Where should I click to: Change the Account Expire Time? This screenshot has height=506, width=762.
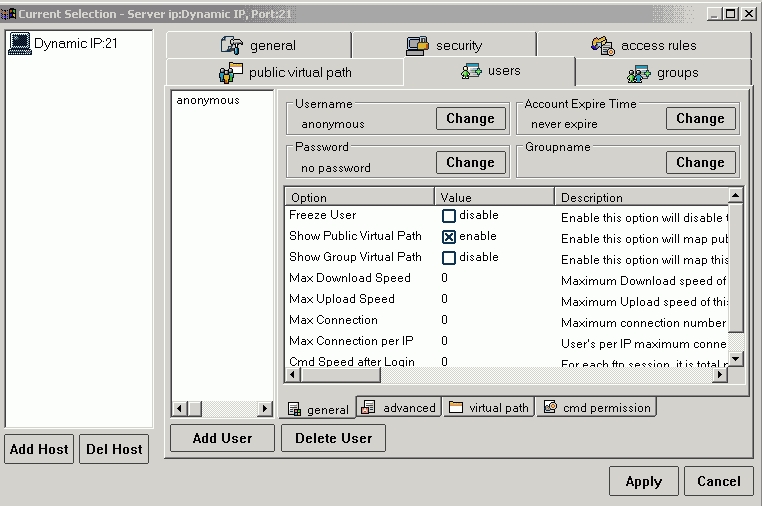coord(700,118)
